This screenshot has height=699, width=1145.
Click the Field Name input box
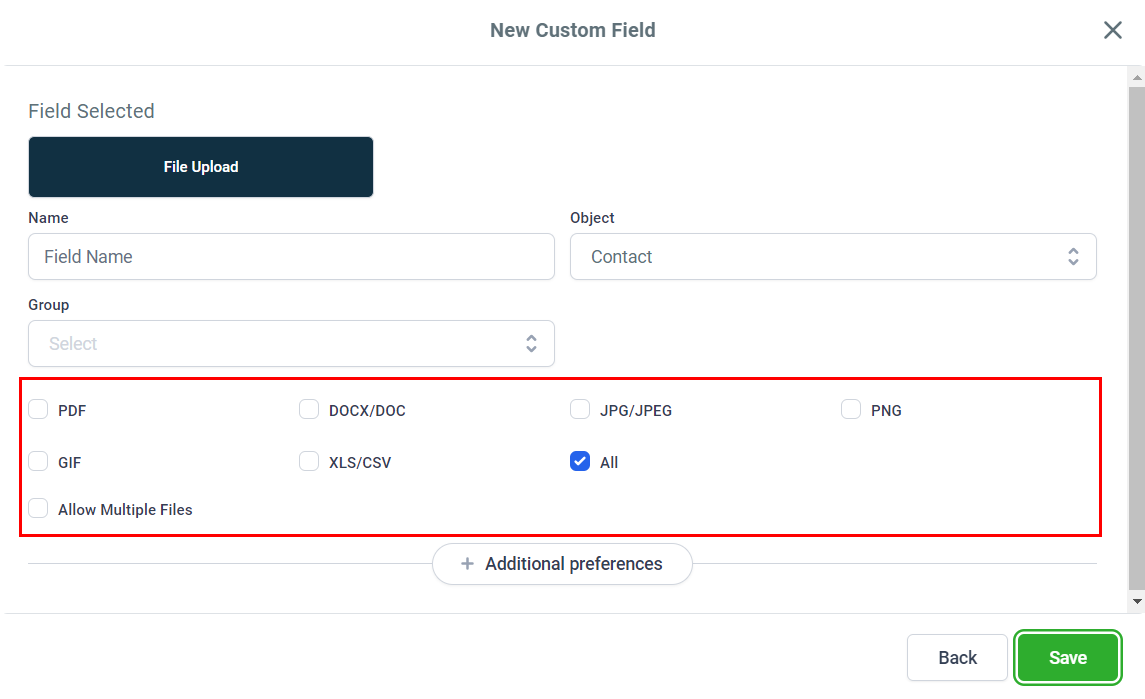coord(291,257)
